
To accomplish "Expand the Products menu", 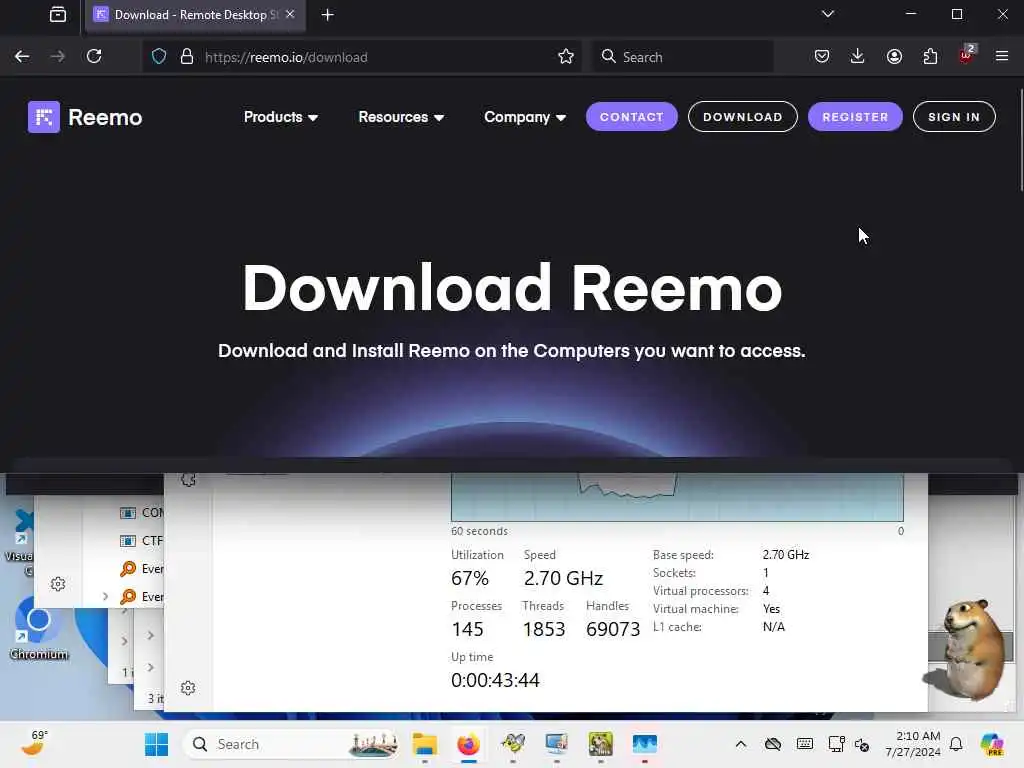I will pyautogui.click(x=281, y=117).
